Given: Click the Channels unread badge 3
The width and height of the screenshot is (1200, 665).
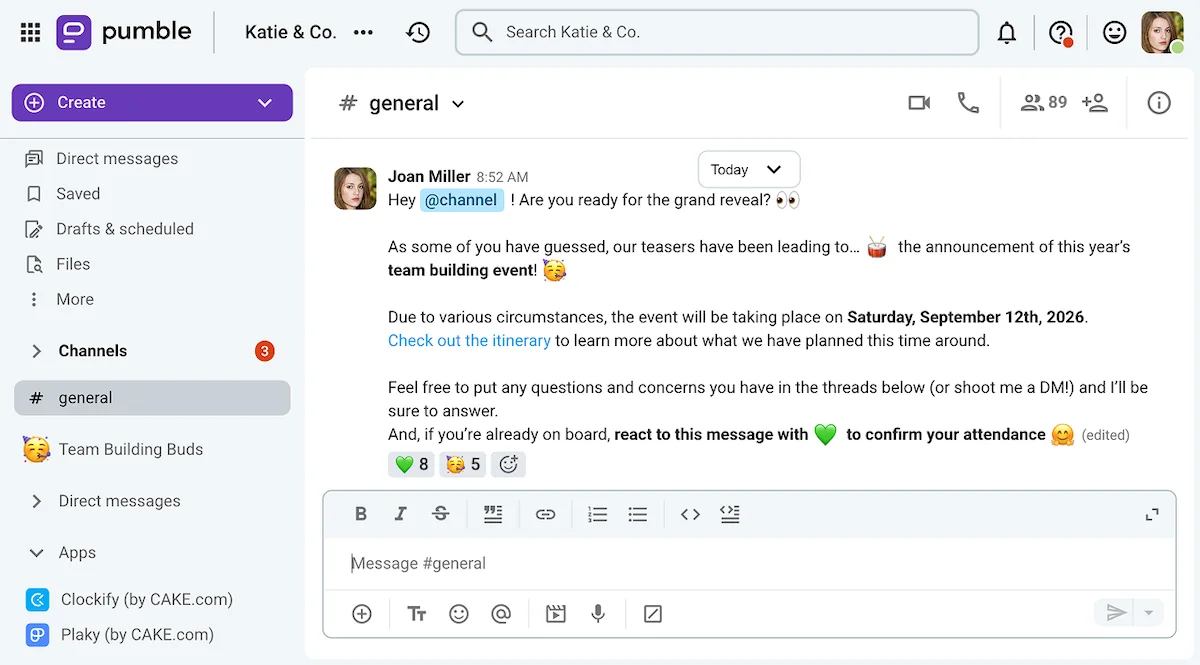Looking at the screenshot, I should (x=264, y=351).
